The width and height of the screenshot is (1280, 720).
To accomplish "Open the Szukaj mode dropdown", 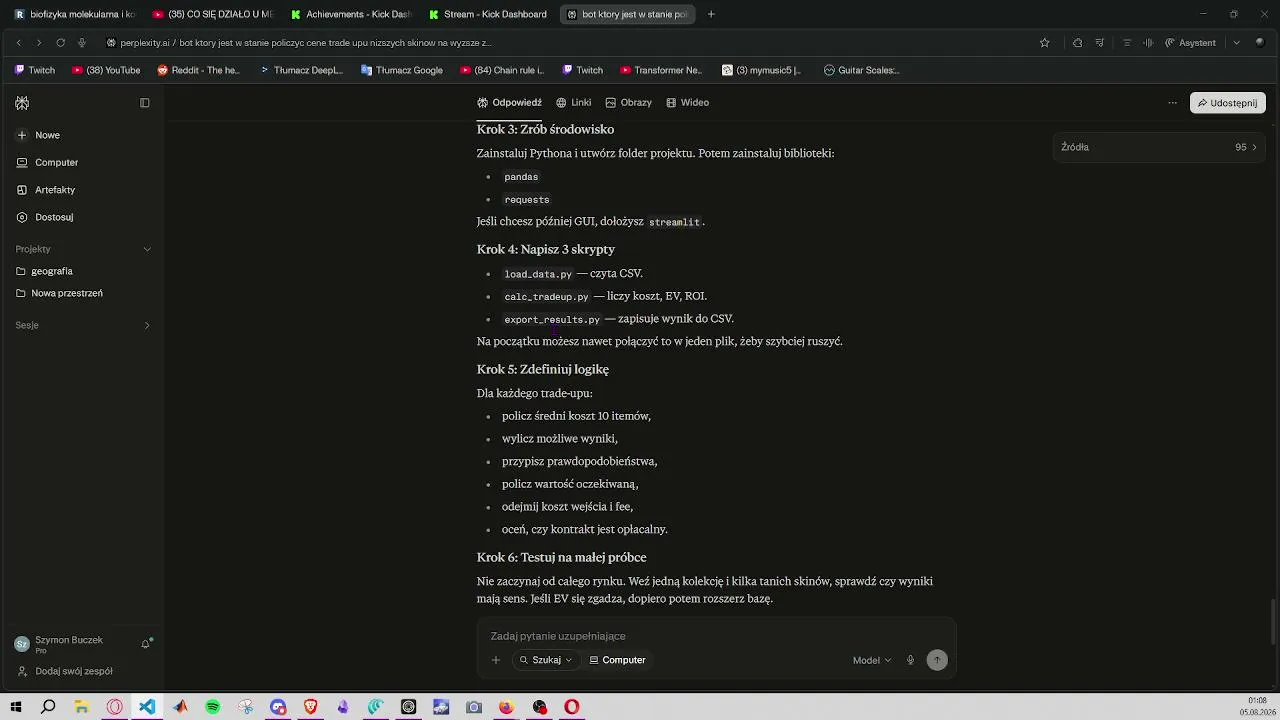I will pyautogui.click(x=545, y=660).
